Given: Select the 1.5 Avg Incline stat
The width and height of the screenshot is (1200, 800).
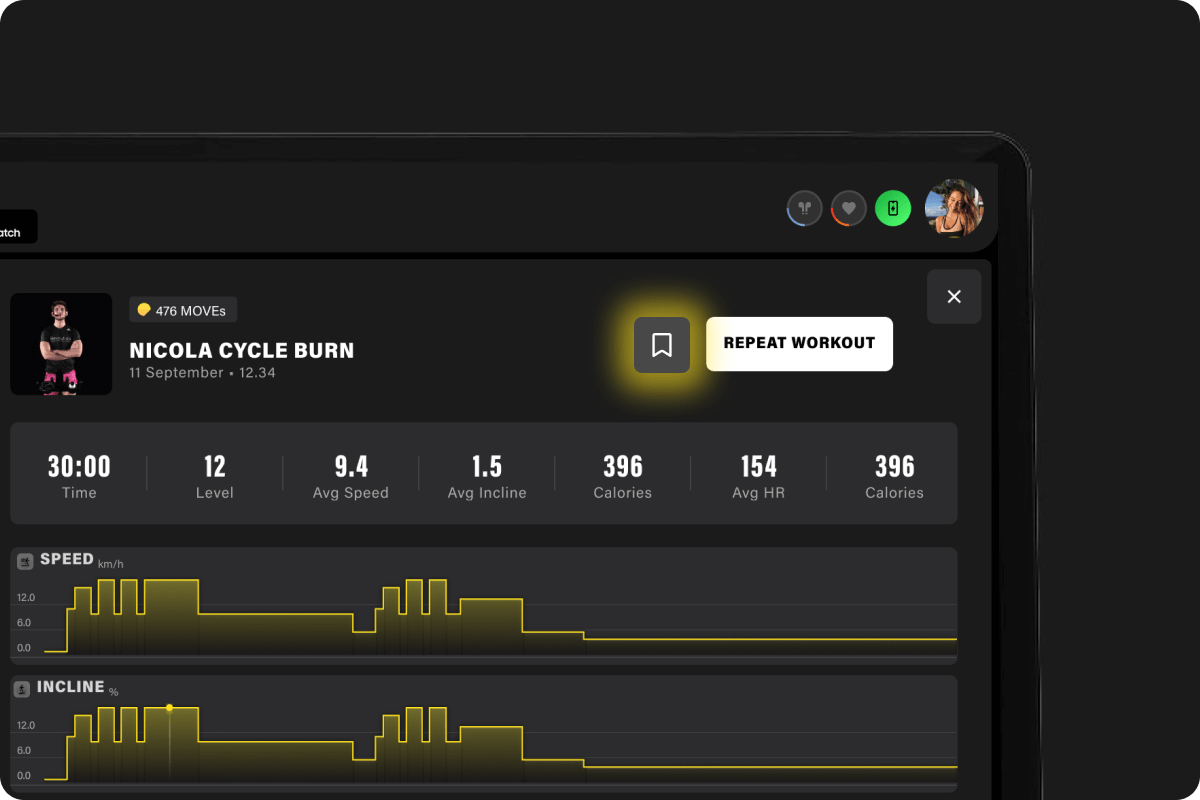Looking at the screenshot, I should click(487, 475).
